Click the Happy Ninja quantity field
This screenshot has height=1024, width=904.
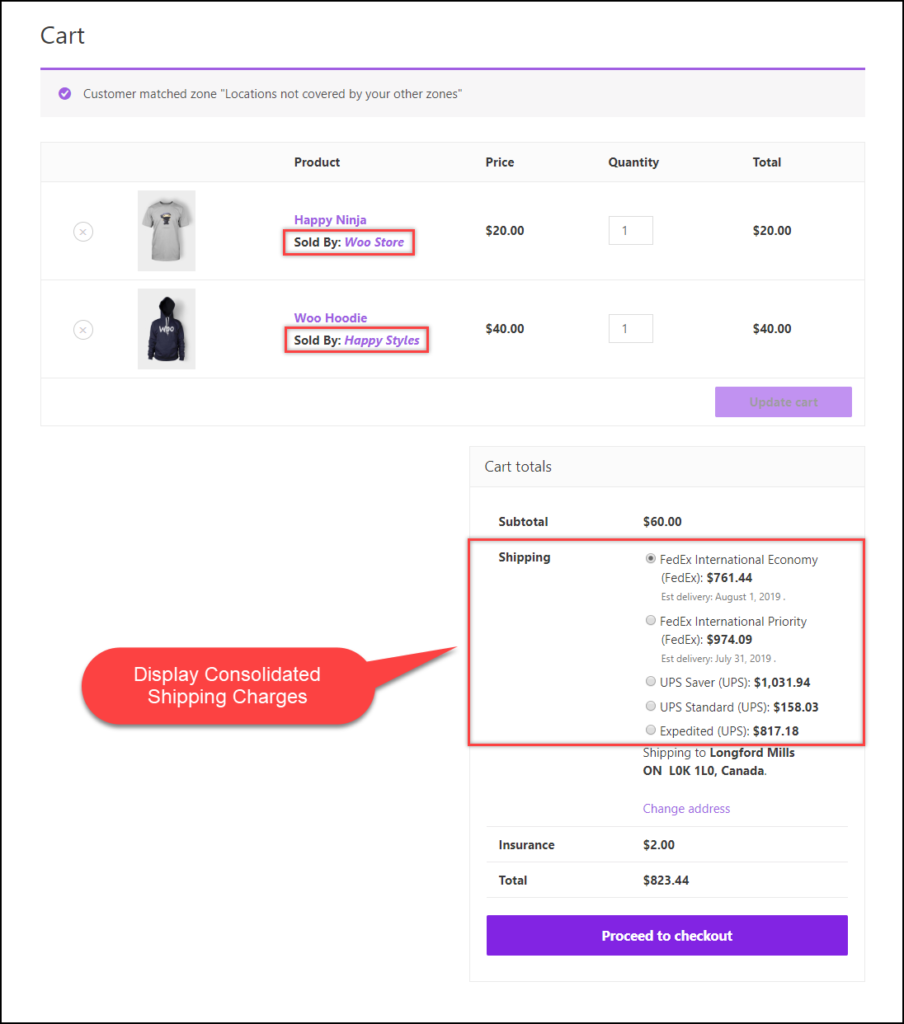point(631,230)
